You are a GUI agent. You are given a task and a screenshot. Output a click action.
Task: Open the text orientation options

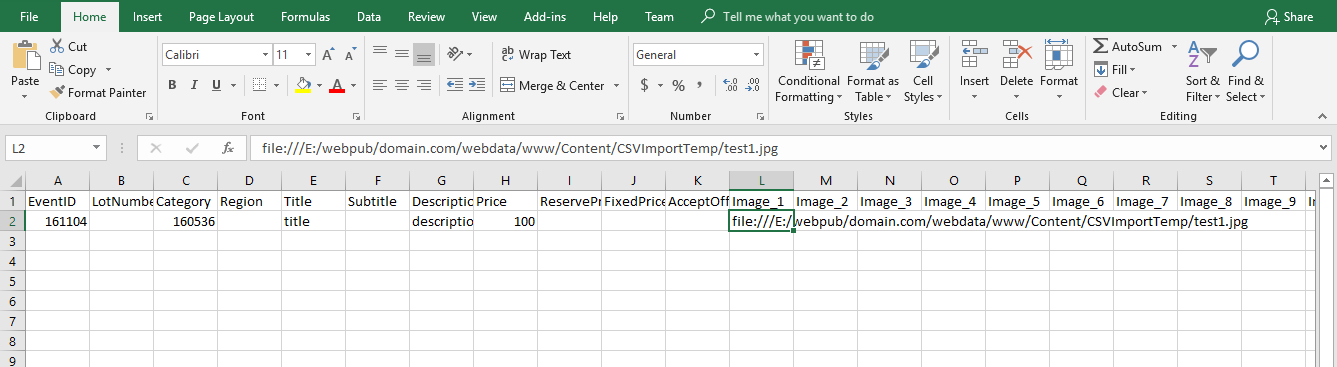tap(460, 53)
